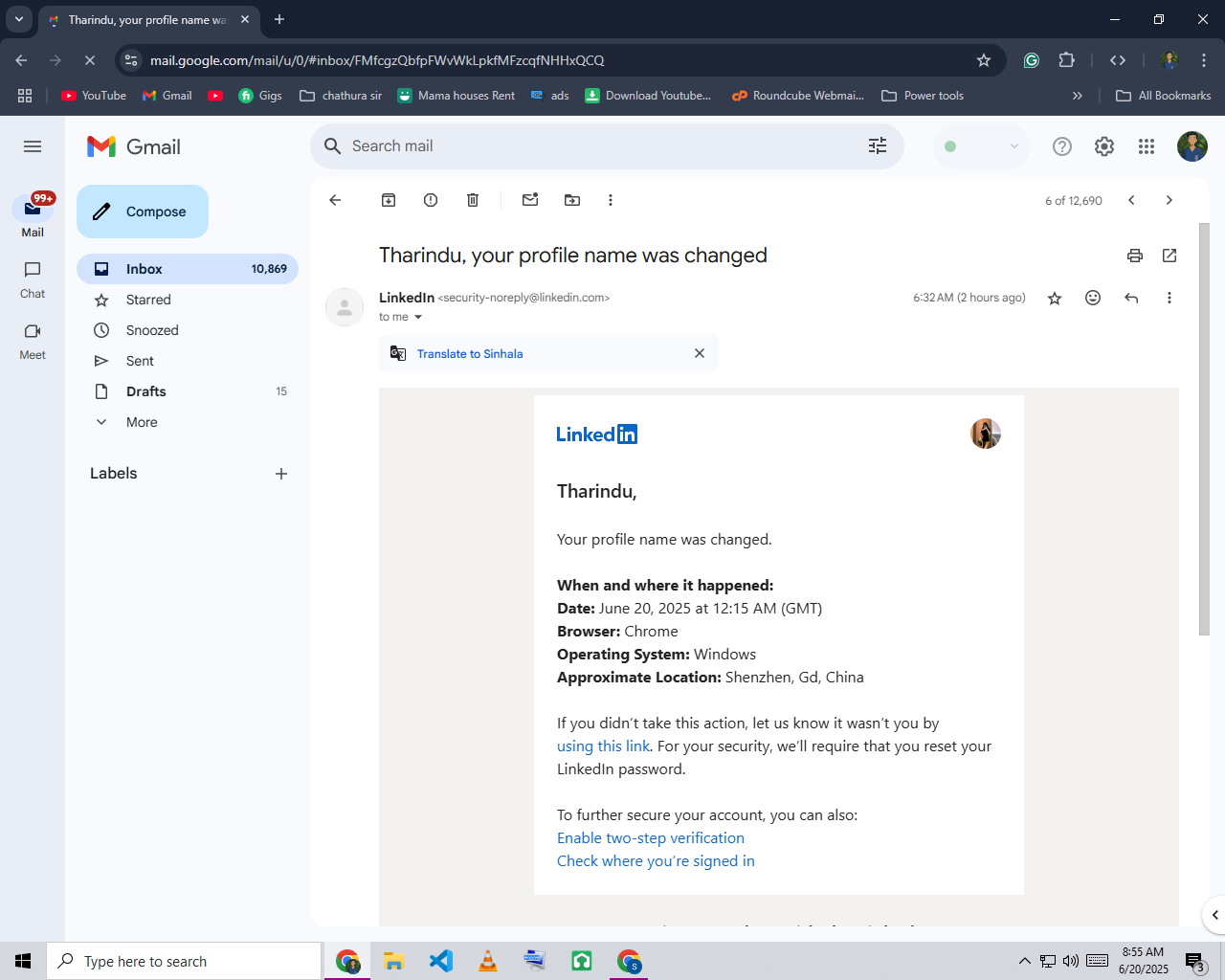Open Windows Start menu
This screenshot has height=980, width=1225.
point(23,961)
